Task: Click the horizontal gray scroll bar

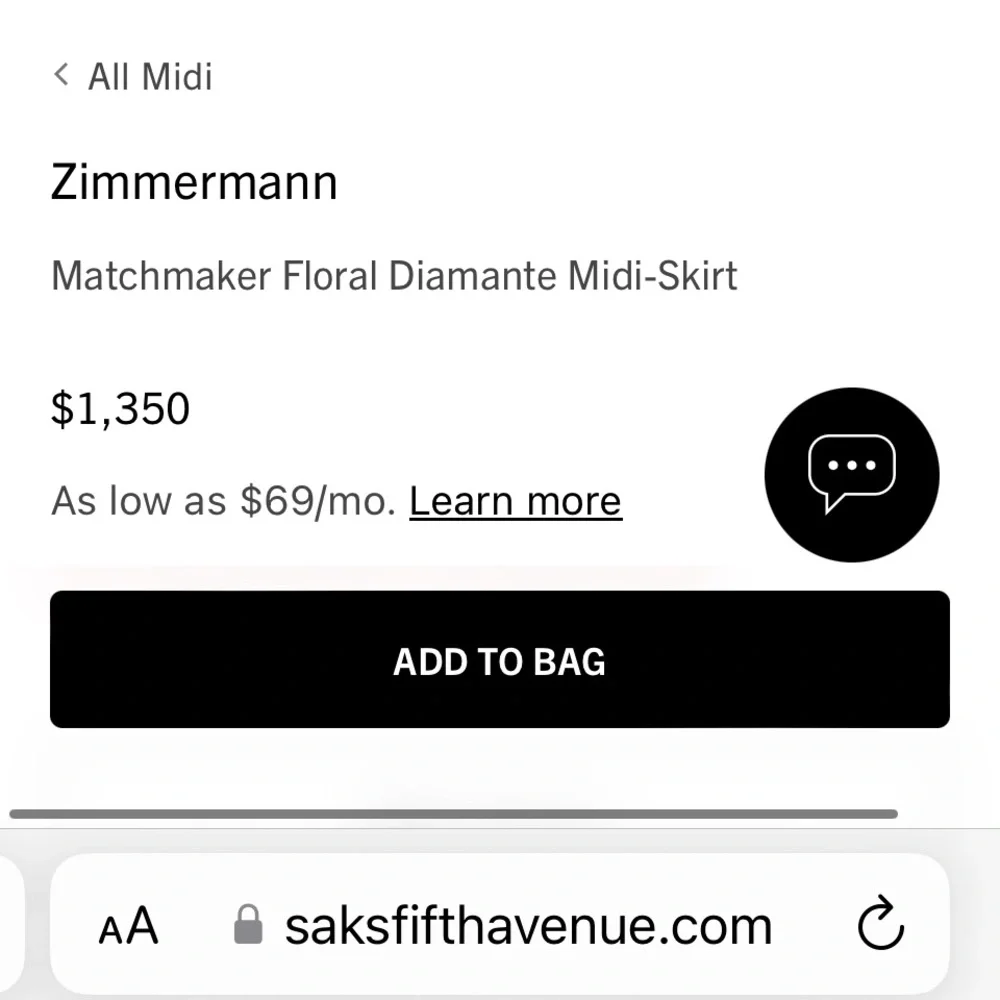Action: pyautogui.click(x=453, y=814)
